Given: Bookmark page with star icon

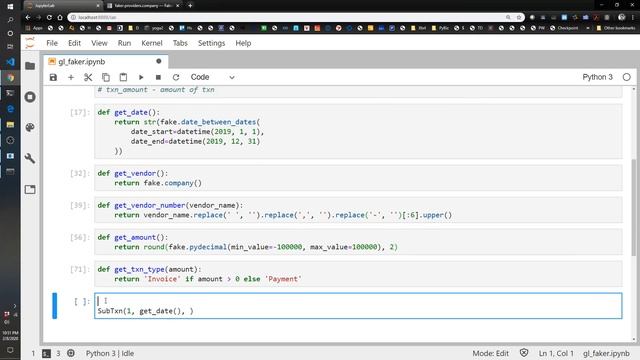Looking at the screenshot, I should point(519,18).
